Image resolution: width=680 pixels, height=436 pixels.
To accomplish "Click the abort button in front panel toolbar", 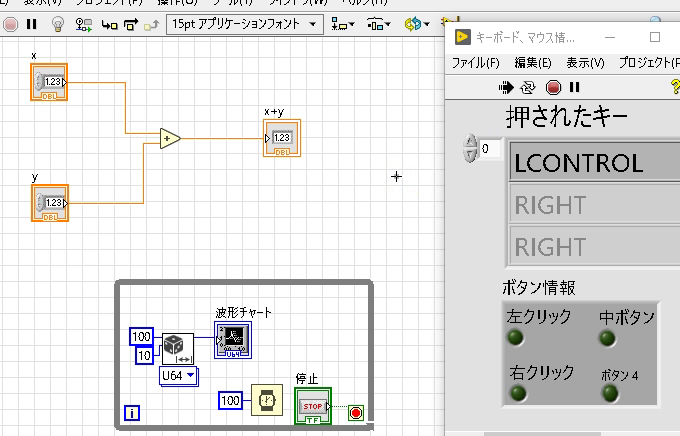I will (x=553, y=88).
